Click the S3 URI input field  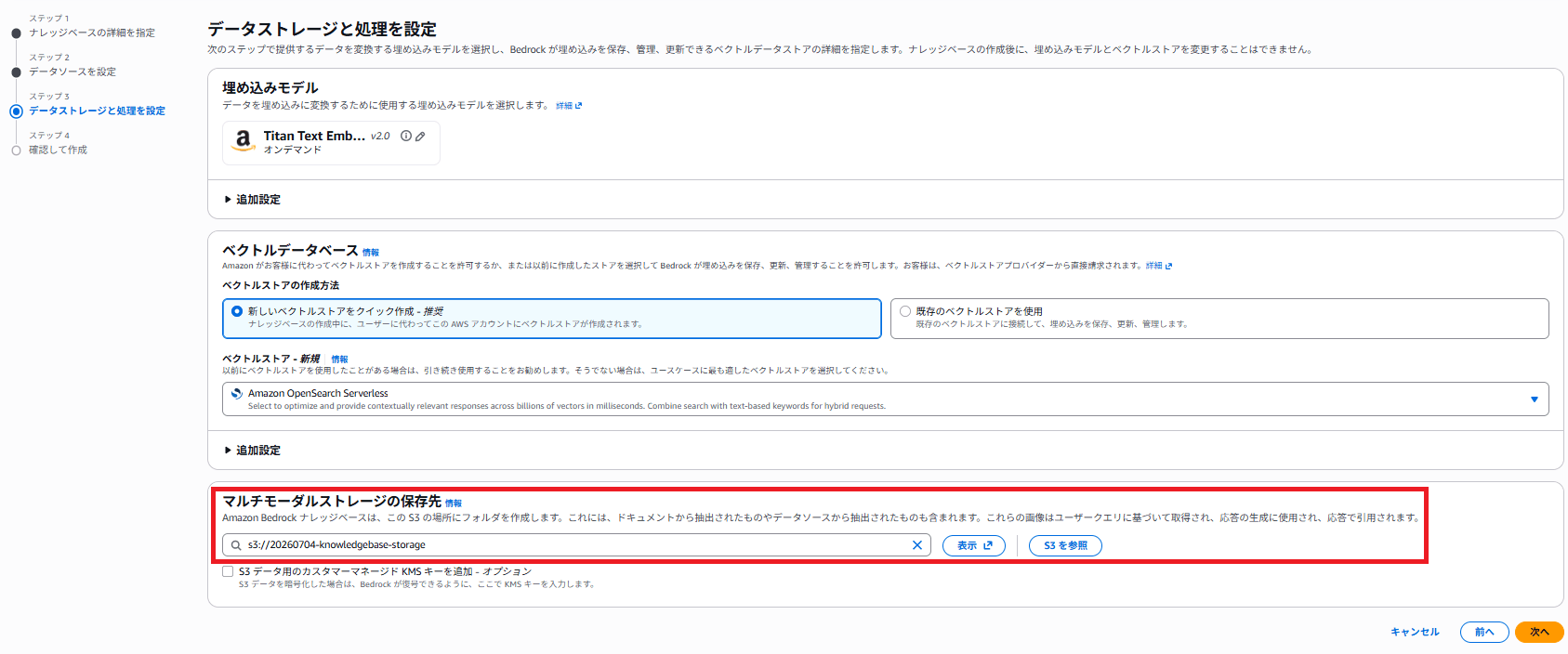576,545
